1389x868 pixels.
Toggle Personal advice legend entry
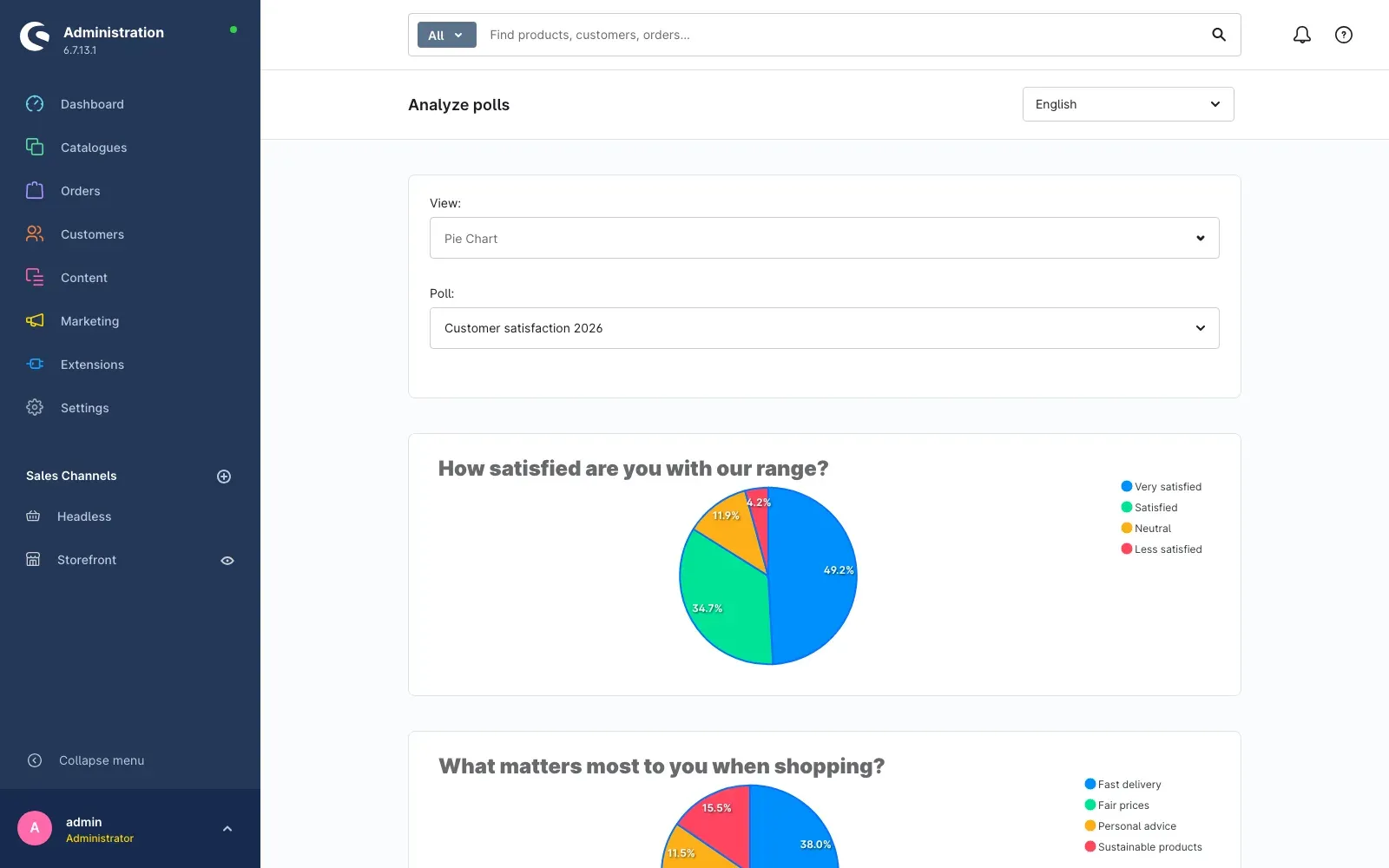tap(1130, 826)
